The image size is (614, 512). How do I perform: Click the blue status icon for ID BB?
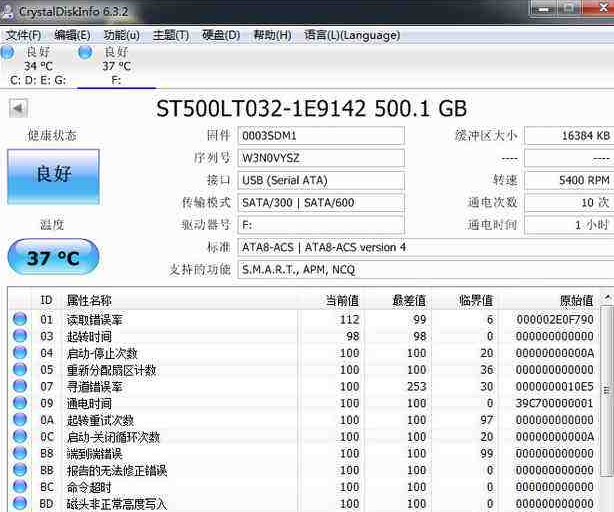click(20, 470)
